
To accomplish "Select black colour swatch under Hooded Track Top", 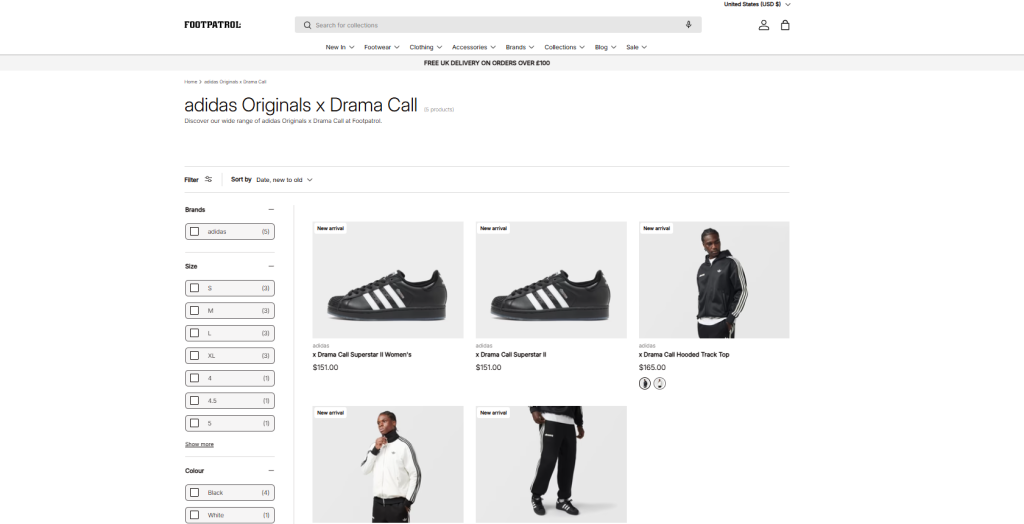I will click(645, 384).
